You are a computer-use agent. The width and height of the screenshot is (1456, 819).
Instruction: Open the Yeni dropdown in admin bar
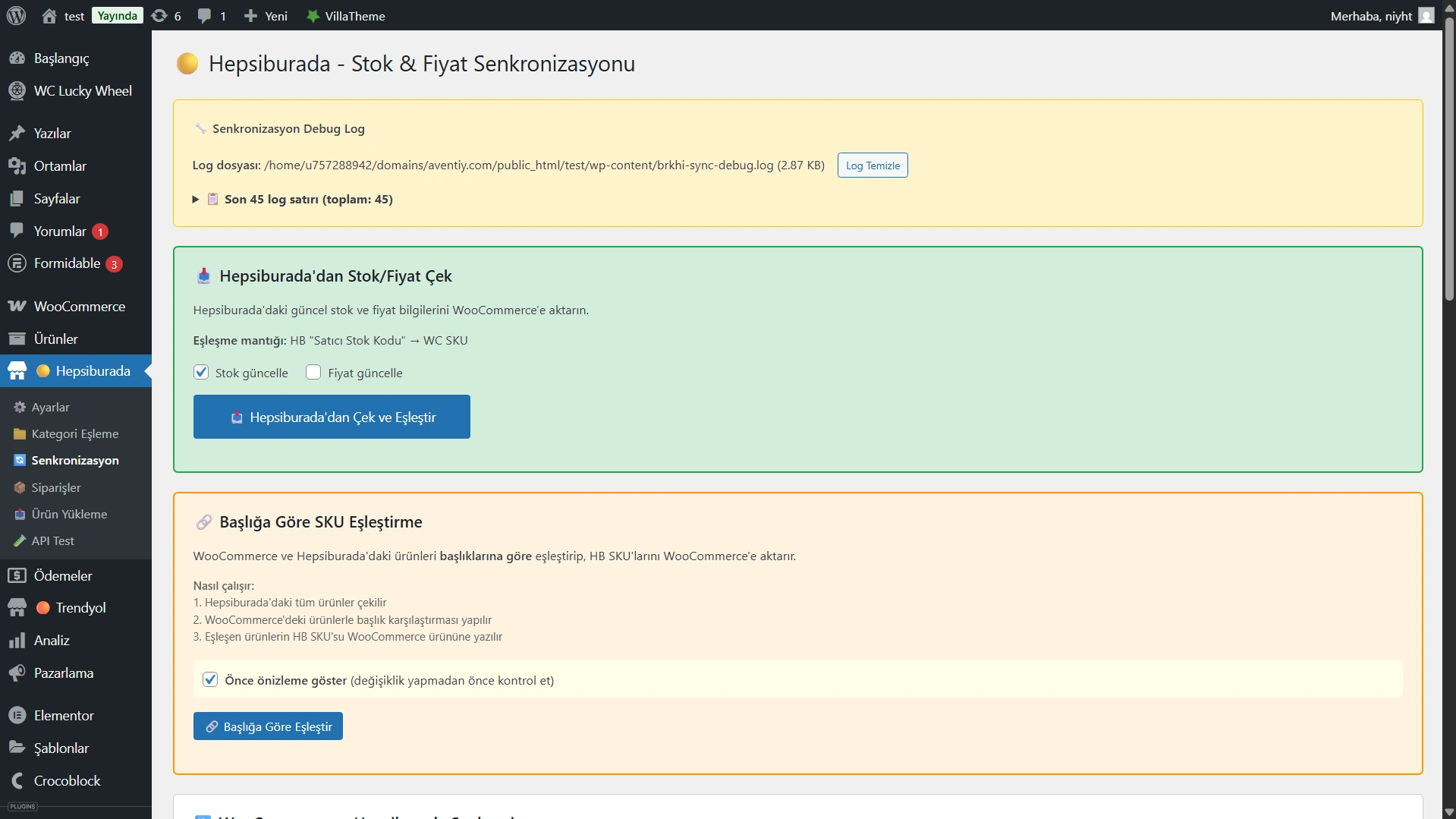coord(266,16)
